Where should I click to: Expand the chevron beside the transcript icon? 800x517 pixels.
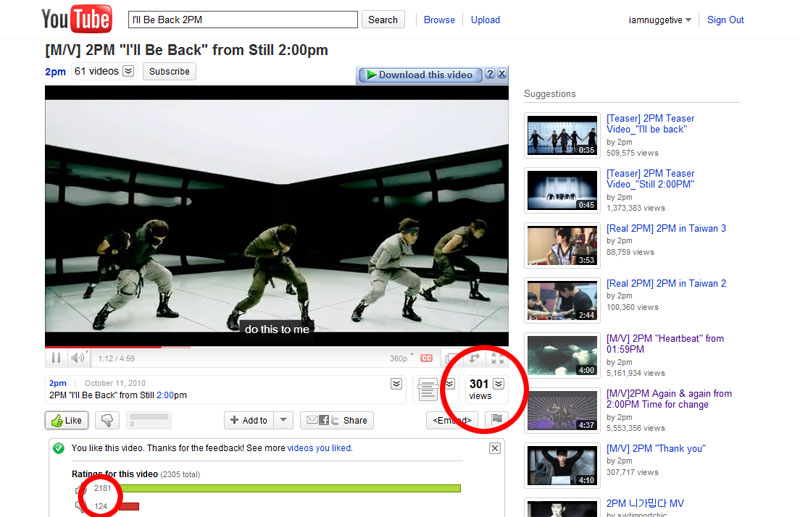(450, 383)
